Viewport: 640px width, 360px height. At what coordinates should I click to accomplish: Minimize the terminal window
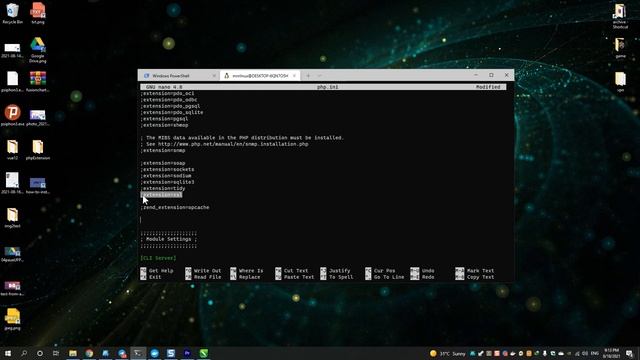tap(476, 75)
